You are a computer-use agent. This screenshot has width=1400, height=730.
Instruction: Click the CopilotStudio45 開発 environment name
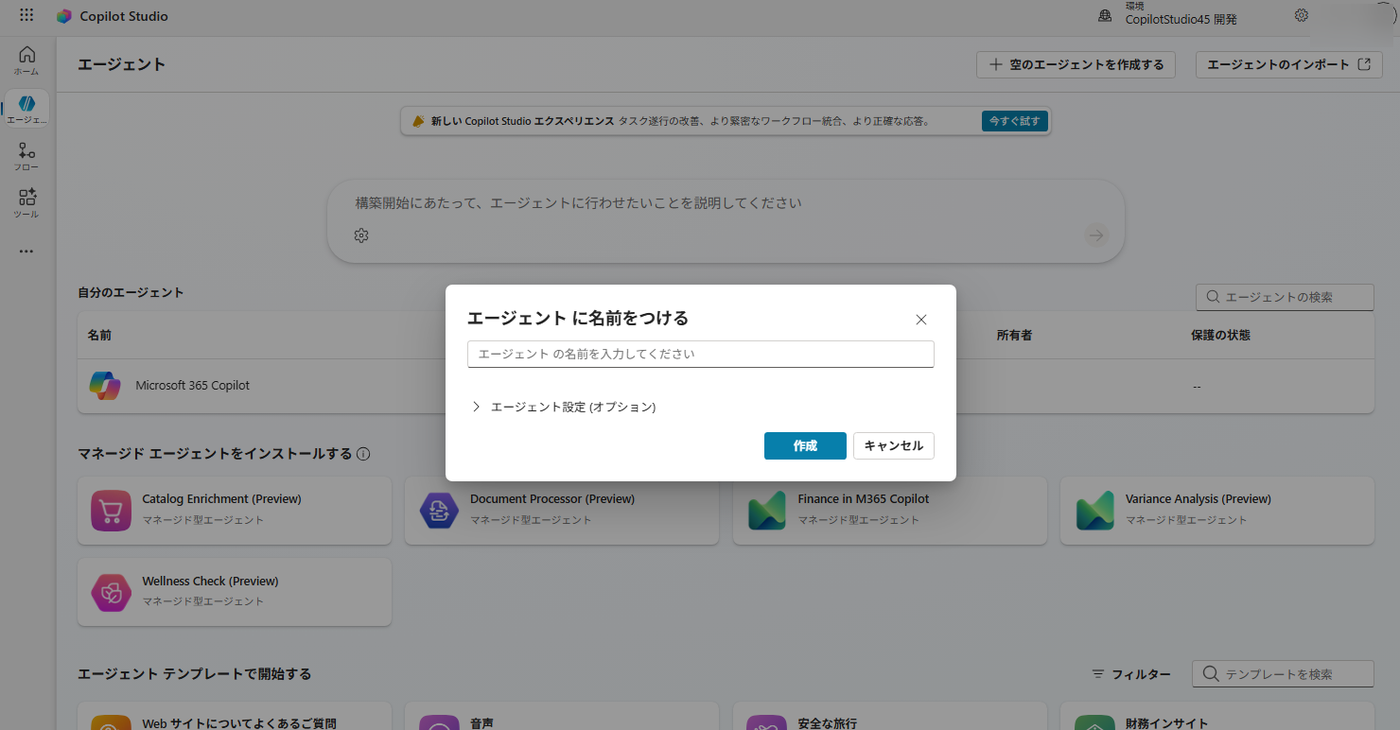pyautogui.click(x=1181, y=19)
